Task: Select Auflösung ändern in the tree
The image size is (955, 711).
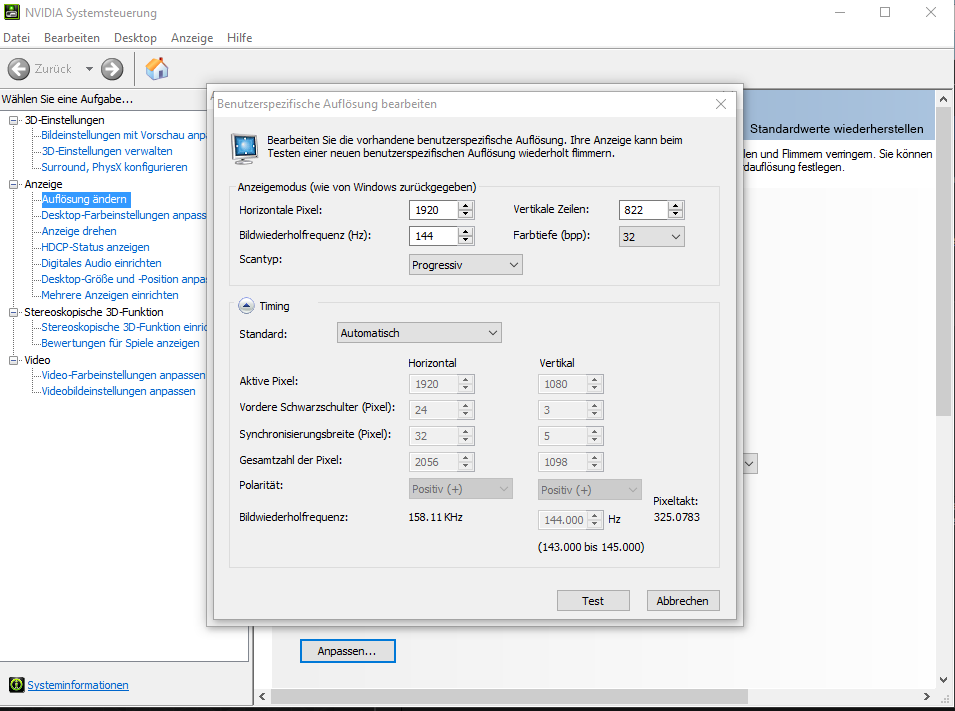Action: 84,199
